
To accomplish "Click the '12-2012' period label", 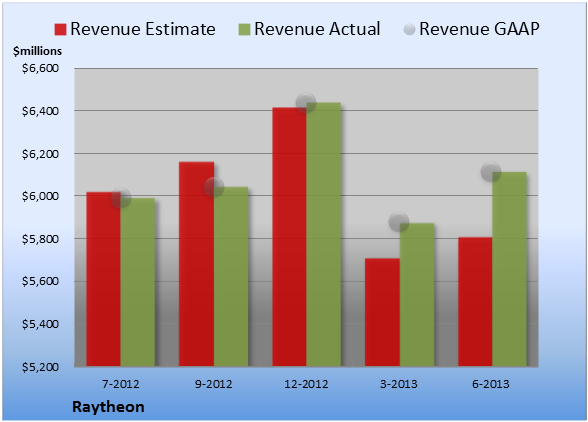I will (x=306, y=384).
